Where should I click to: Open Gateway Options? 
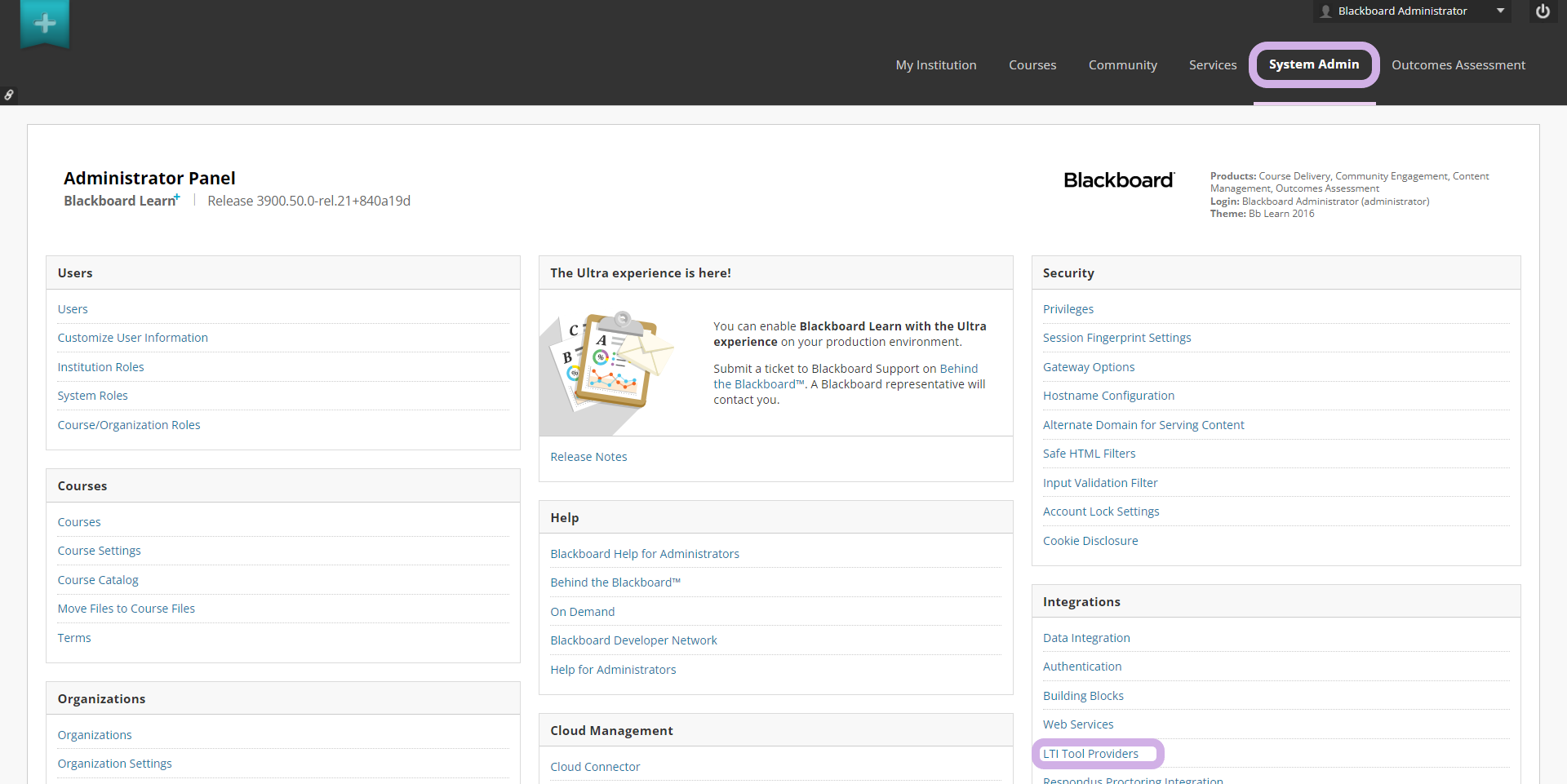pyautogui.click(x=1089, y=367)
